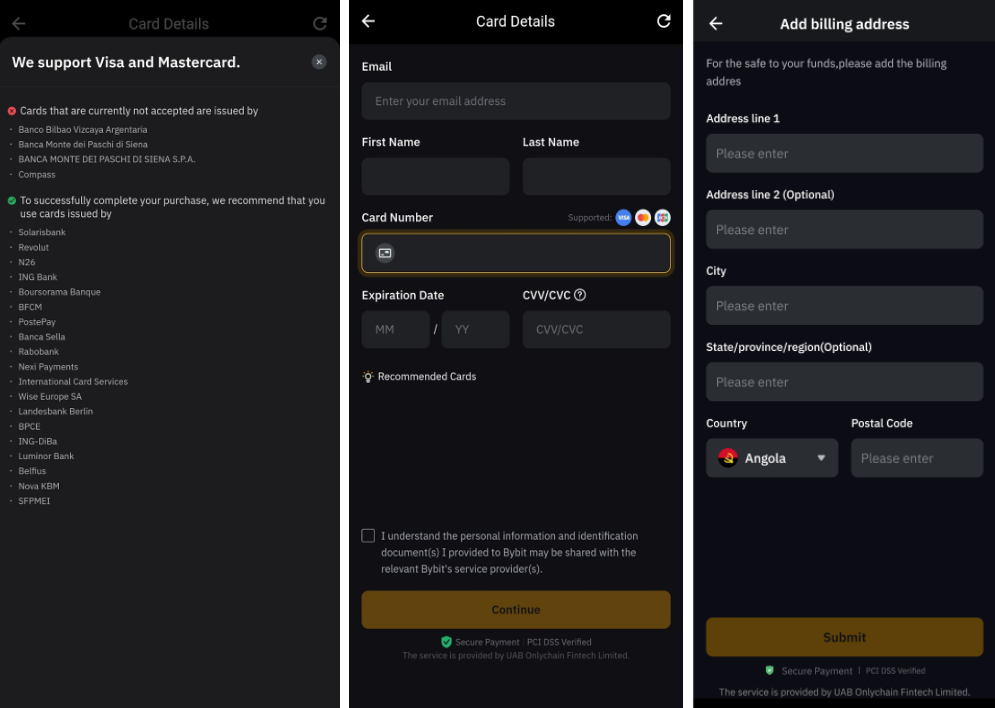Click the Address line 1 field
Image resolution: width=995 pixels, height=708 pixels.
[845, 154]
